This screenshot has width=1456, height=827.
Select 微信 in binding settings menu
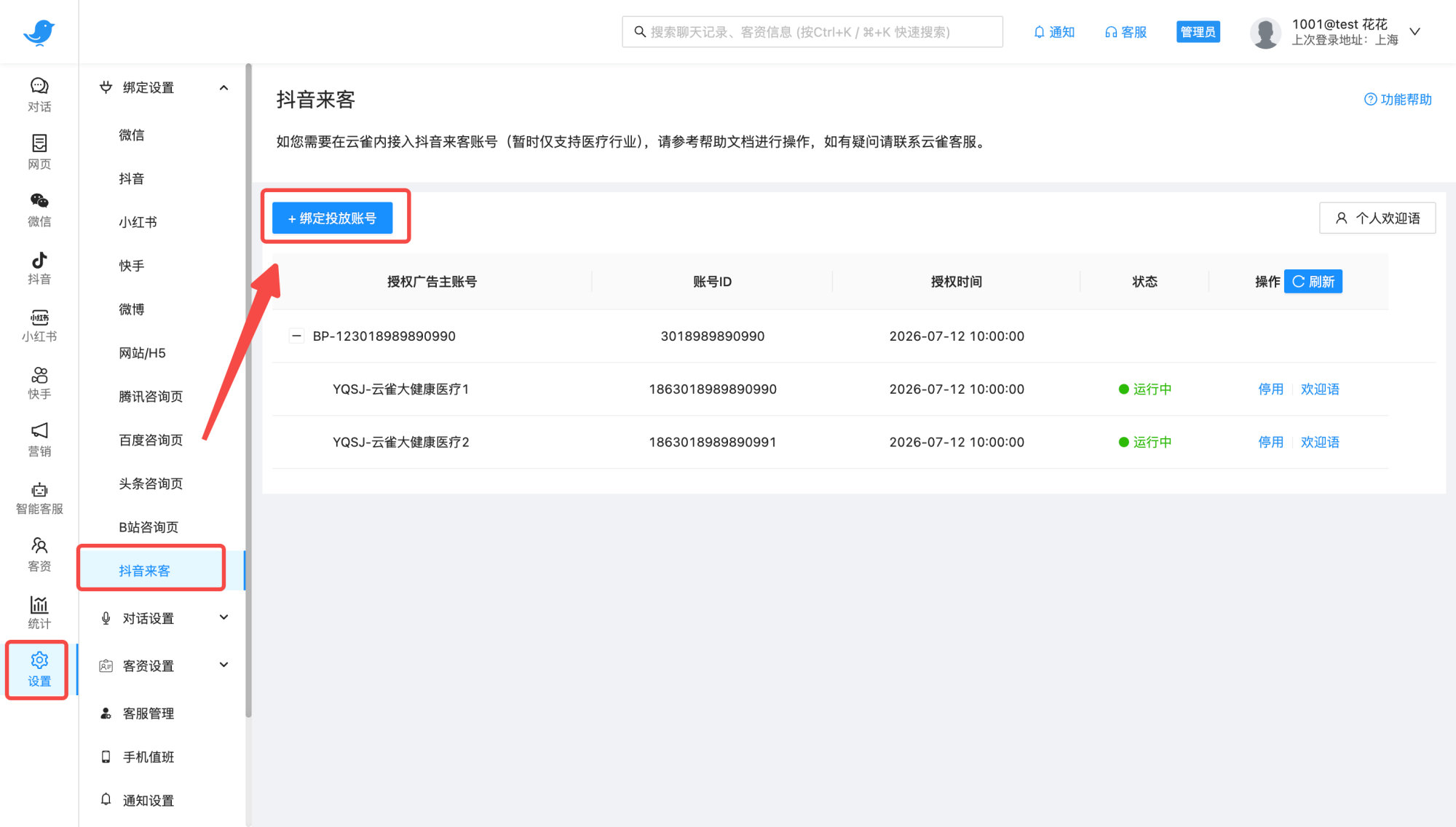132,135
